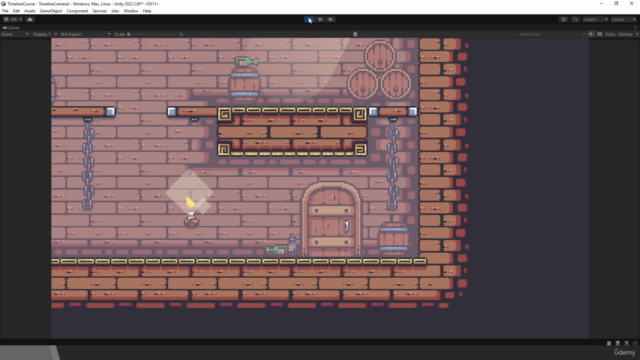Stop play mode with the Play button
640x360 pixels.
(309, 19)
